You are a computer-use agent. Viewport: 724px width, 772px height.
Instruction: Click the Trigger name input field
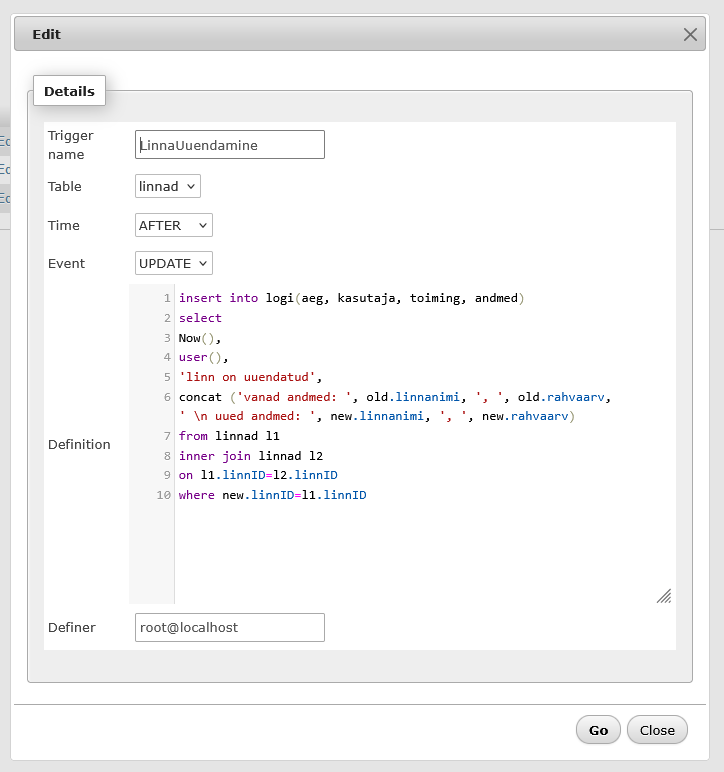pyautogui.click(x=230, y=145)
